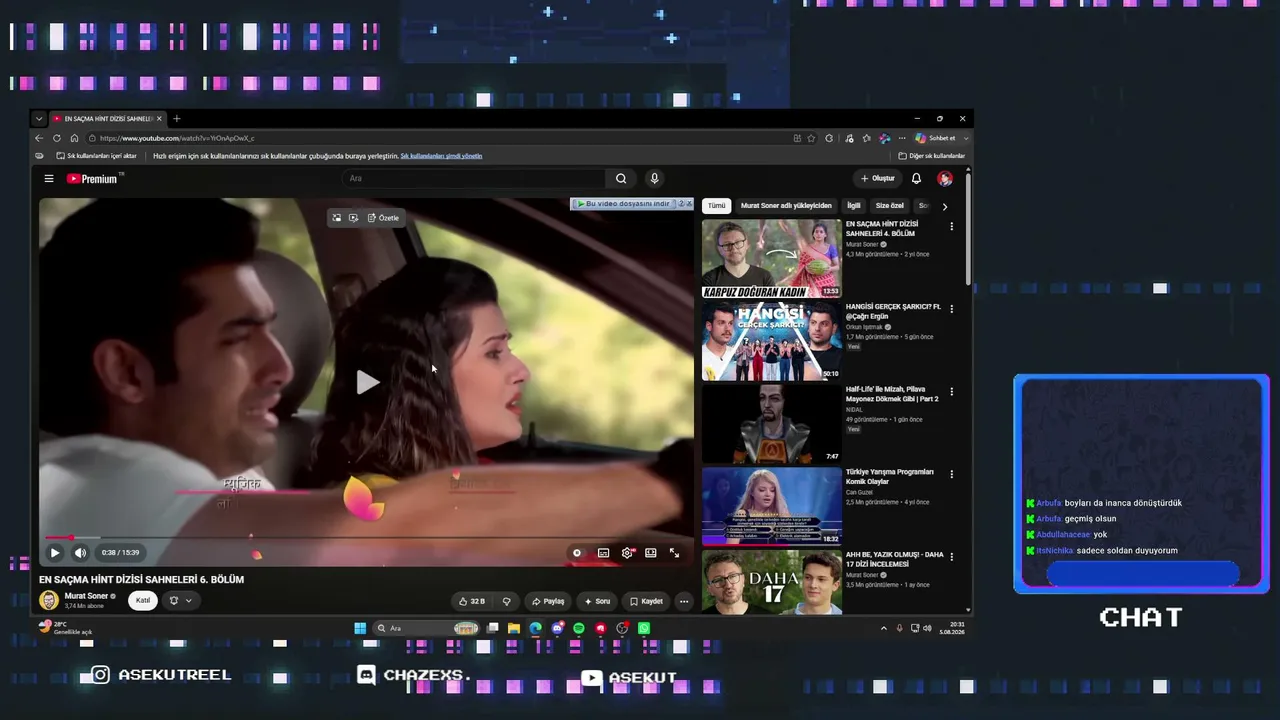Viewport: 1280px width, 720px height.
Task: Toggle subtitles captions in the player
Action: pyautogui.click(x=603, y=553)
